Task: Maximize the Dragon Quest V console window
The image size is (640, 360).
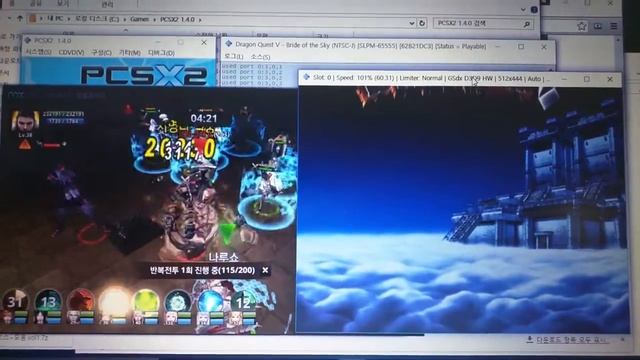Action: [521, 47]
